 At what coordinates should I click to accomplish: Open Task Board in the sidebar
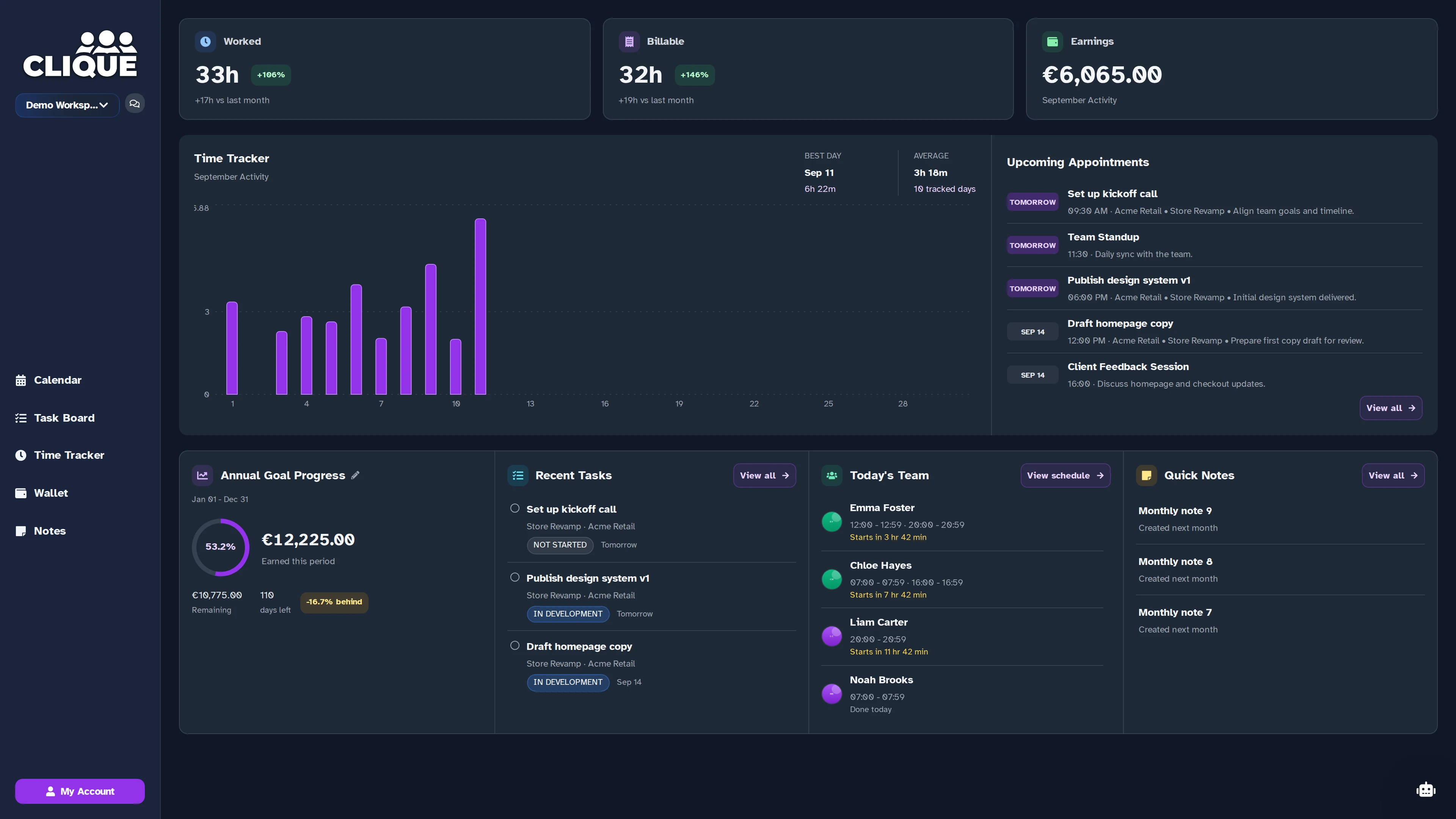(x=55, y=418)
